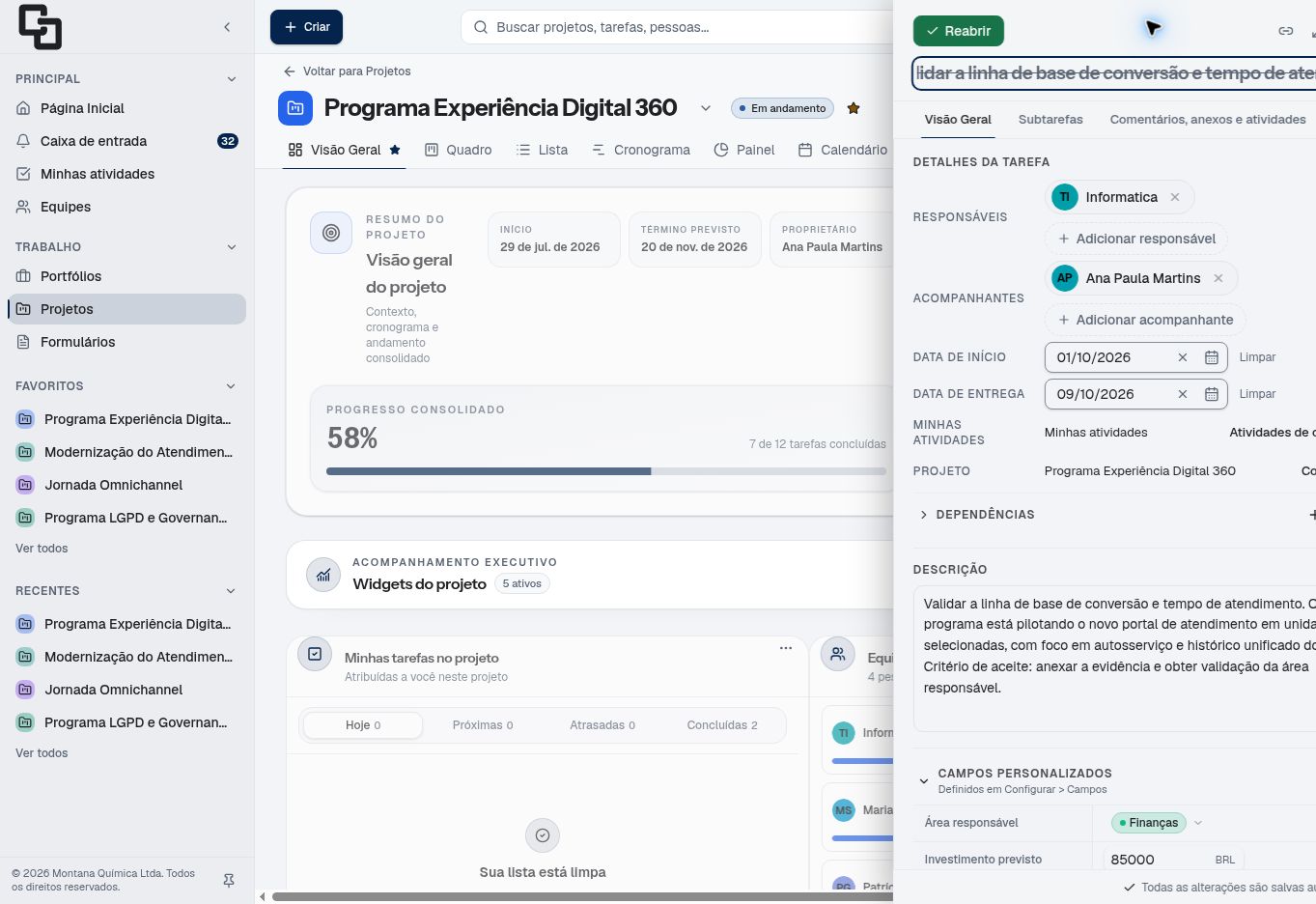
Task: Switch to the Quadro view tab
Action: pyautogui.click(x=459, y=150)
